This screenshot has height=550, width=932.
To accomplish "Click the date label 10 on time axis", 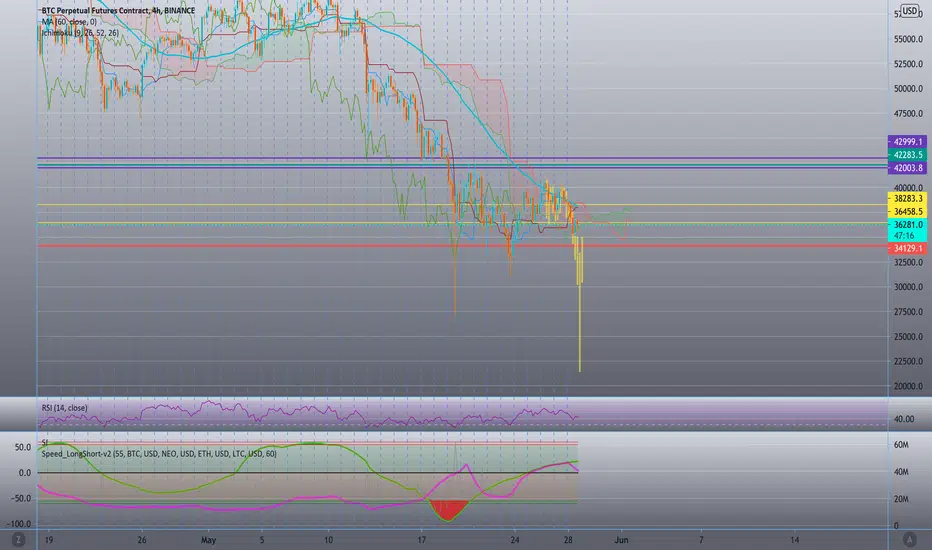I will [328, 540].
